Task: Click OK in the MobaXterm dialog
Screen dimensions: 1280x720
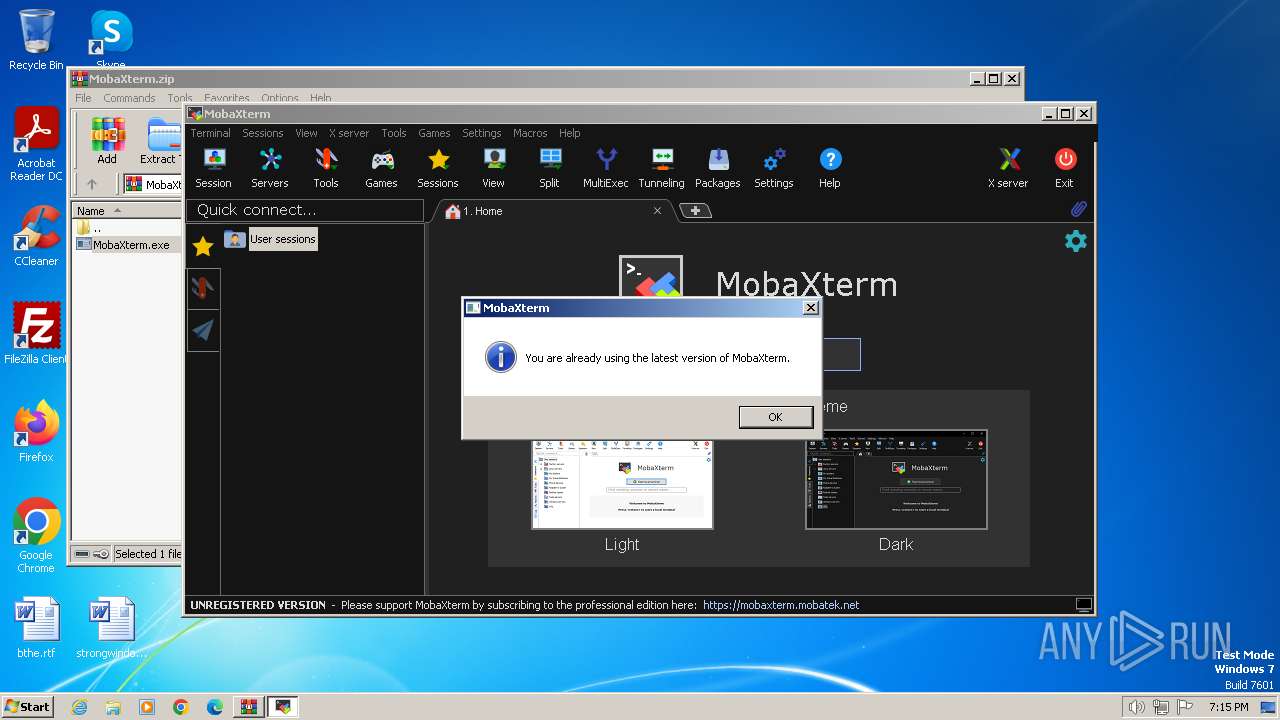Action: (775, 417)
